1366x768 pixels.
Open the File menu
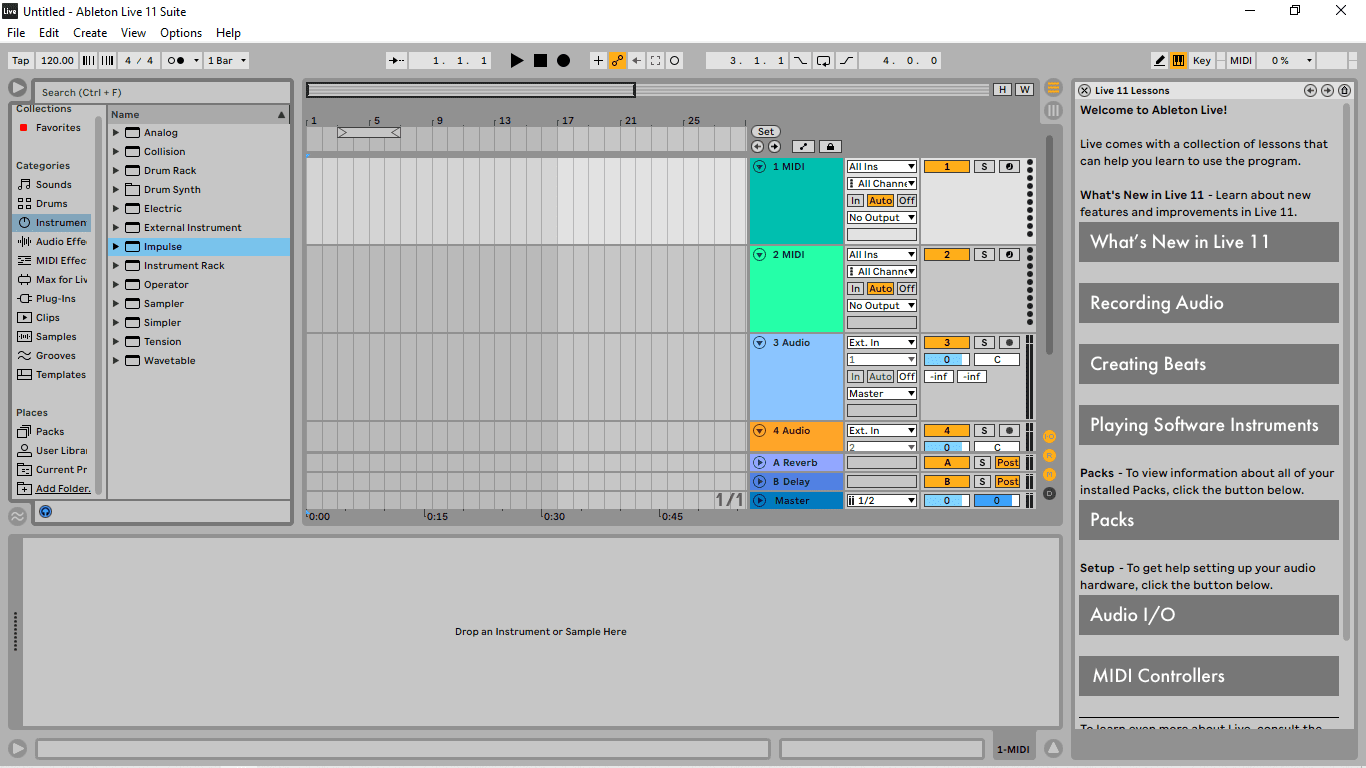pos(16,33)
